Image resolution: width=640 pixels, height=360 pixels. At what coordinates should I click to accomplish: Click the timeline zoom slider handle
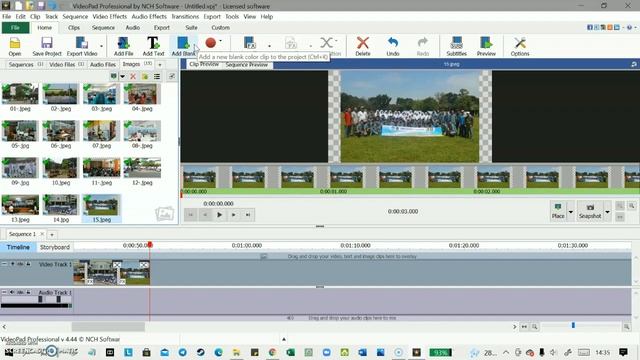[573, 325]
